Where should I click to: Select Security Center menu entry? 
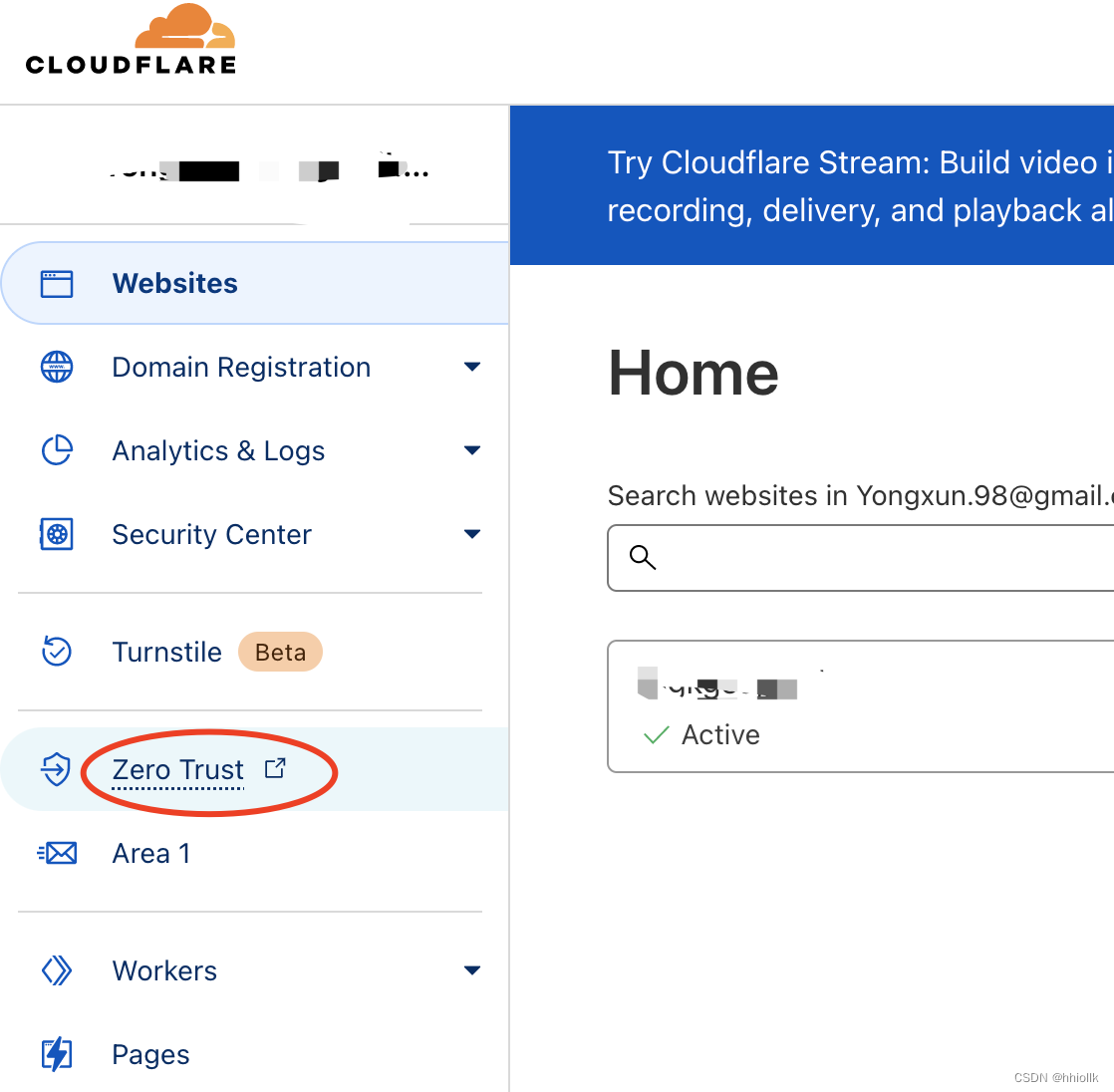(211, 534)
